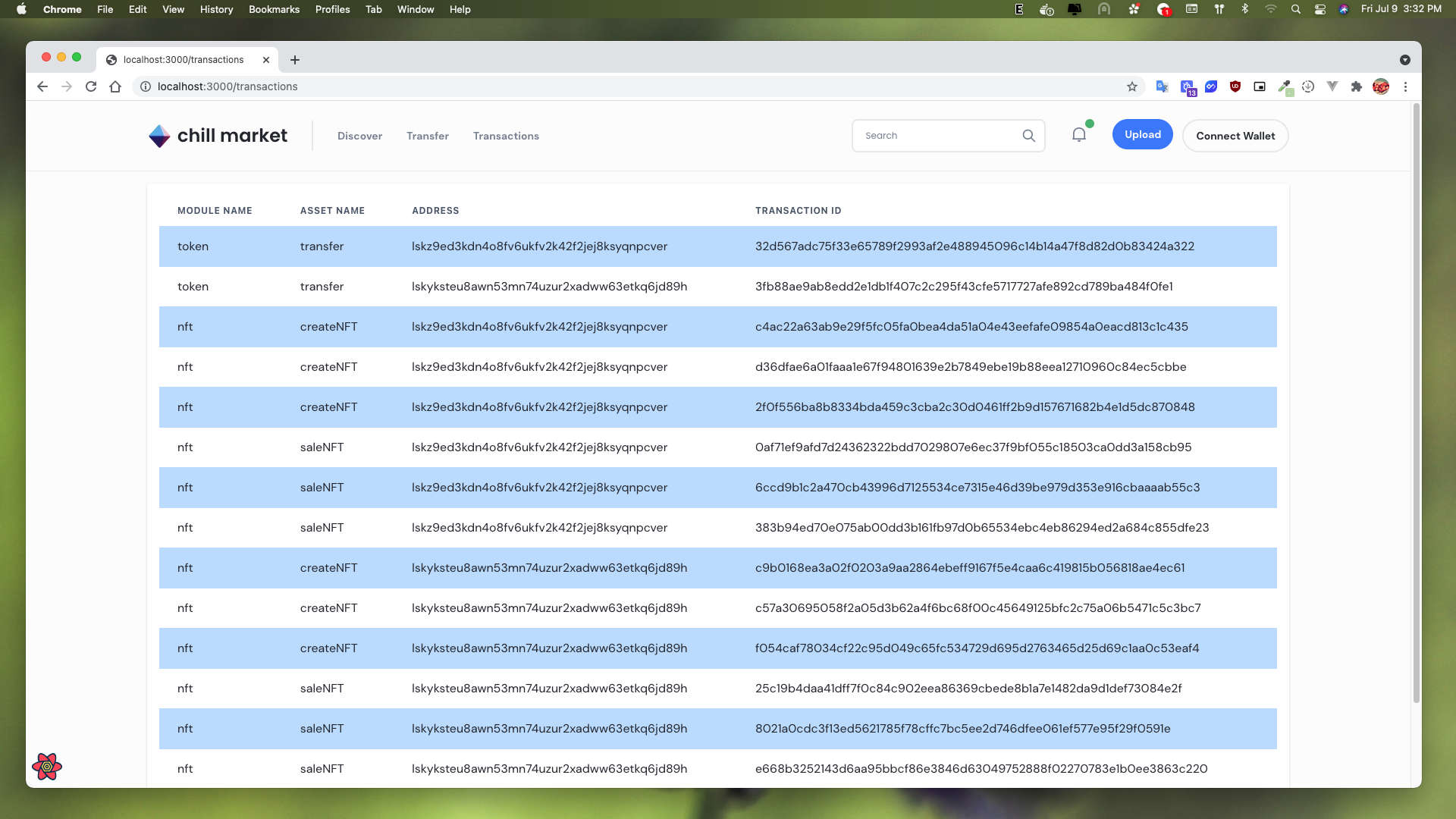This screenshot has height=819, width=1456.
Task: Click the browser home icon
Action: tap(115, 86)
